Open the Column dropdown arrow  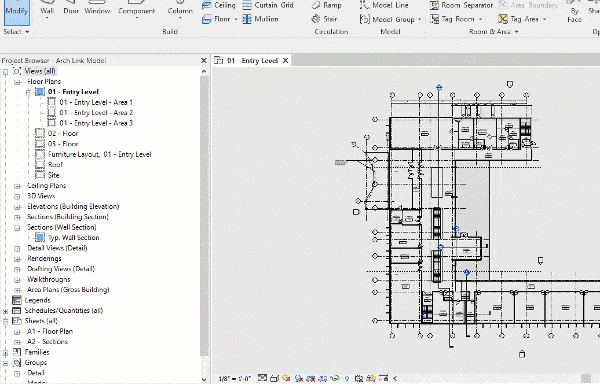click(x=180, y=18)
